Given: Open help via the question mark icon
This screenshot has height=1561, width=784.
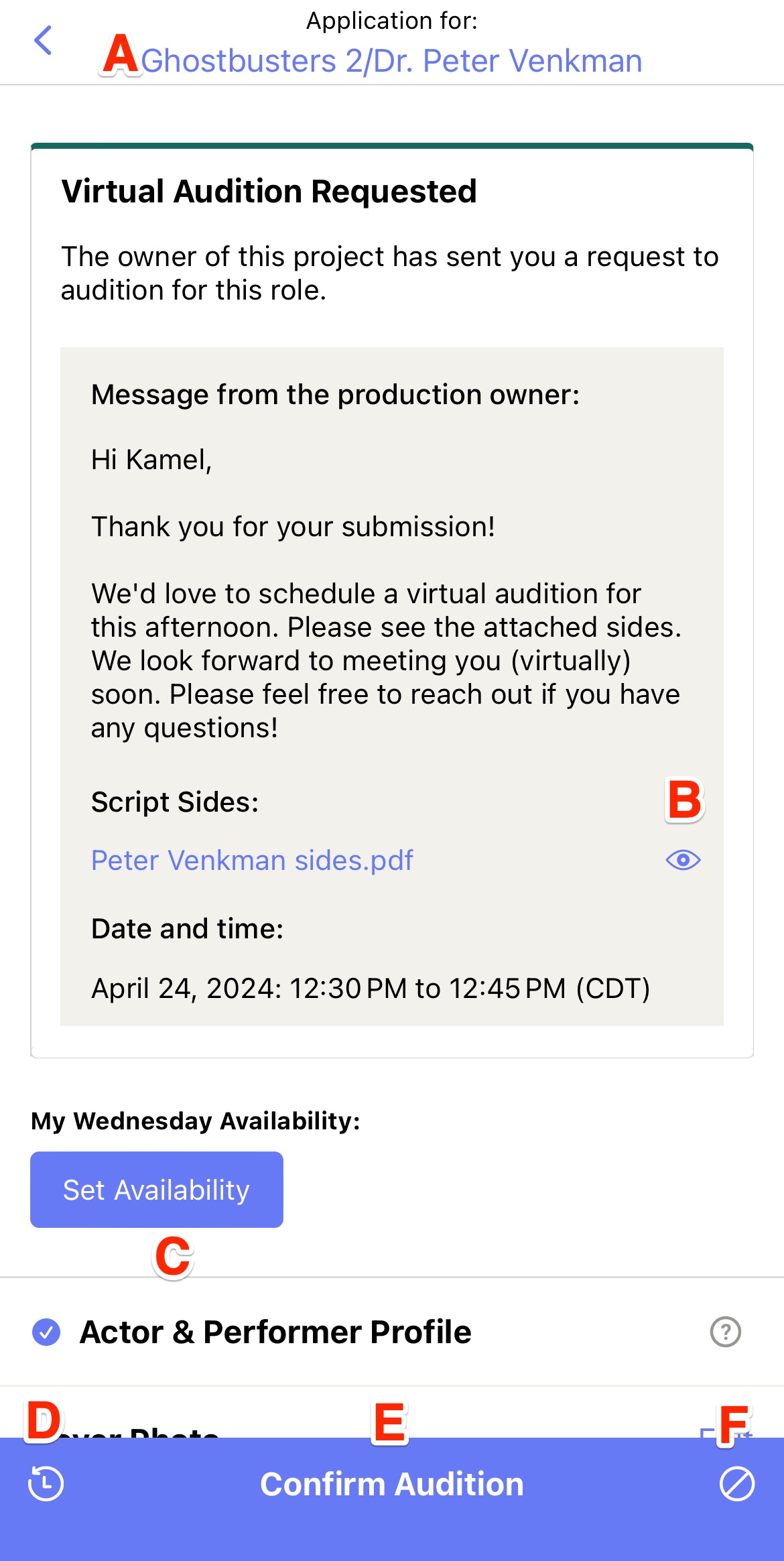Looking at the screenshot, I should (726, 1332).
